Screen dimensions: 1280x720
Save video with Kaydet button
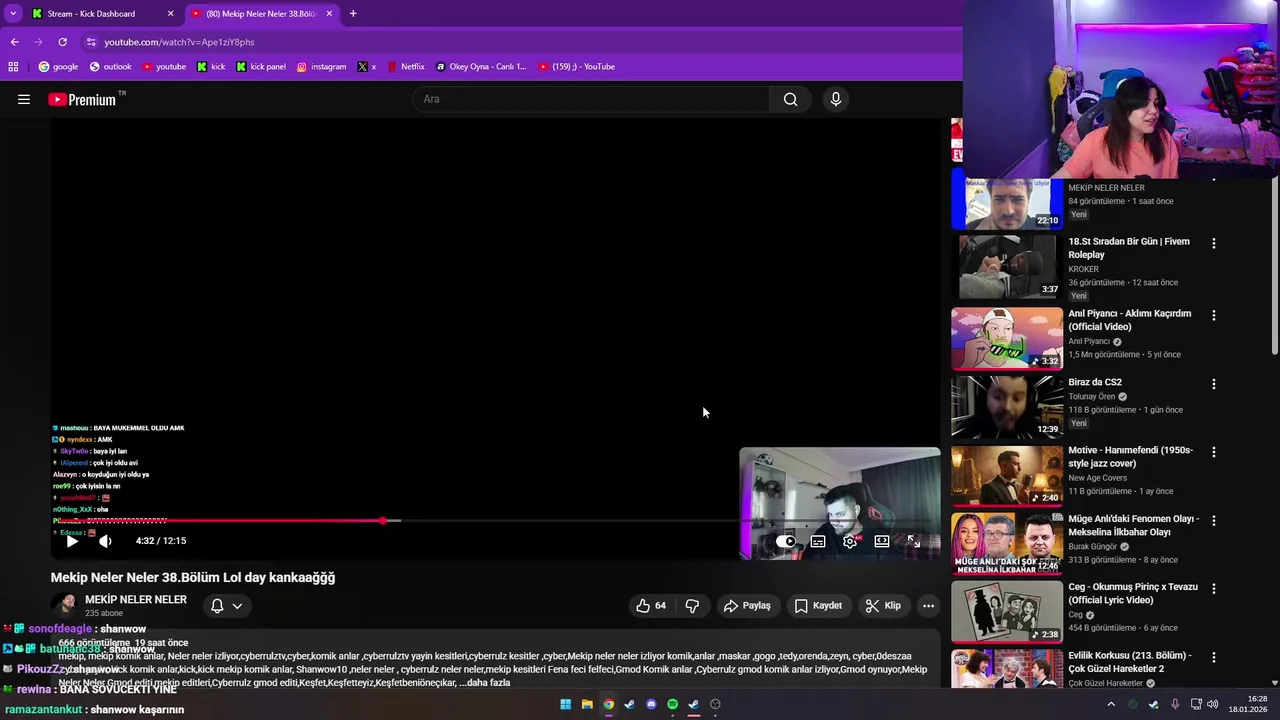coord(818,605)
